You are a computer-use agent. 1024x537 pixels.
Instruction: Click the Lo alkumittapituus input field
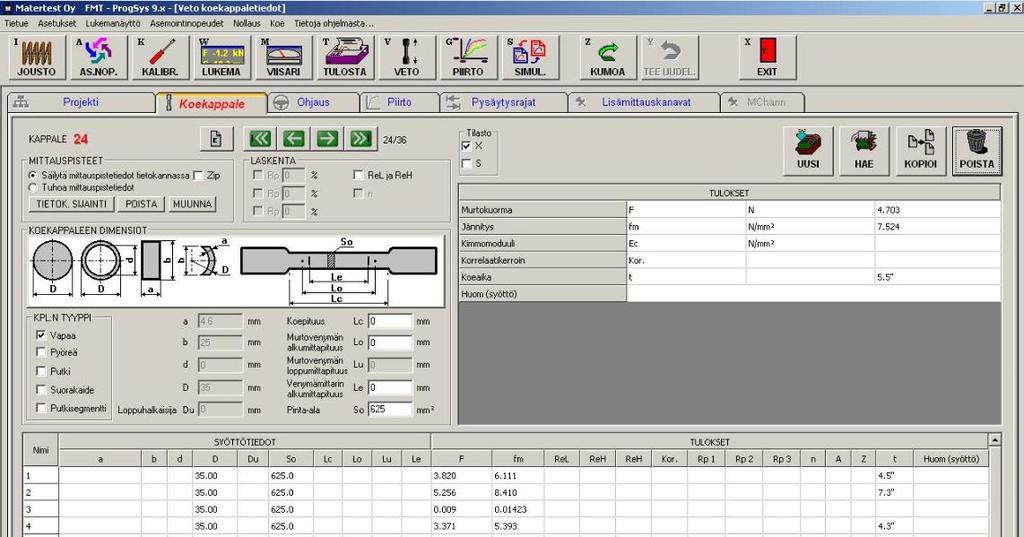390,342
